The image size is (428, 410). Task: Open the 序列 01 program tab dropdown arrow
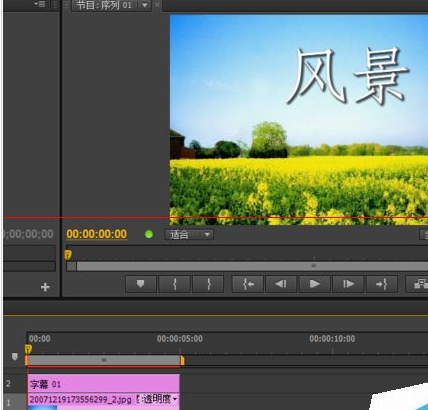(145, 5)
